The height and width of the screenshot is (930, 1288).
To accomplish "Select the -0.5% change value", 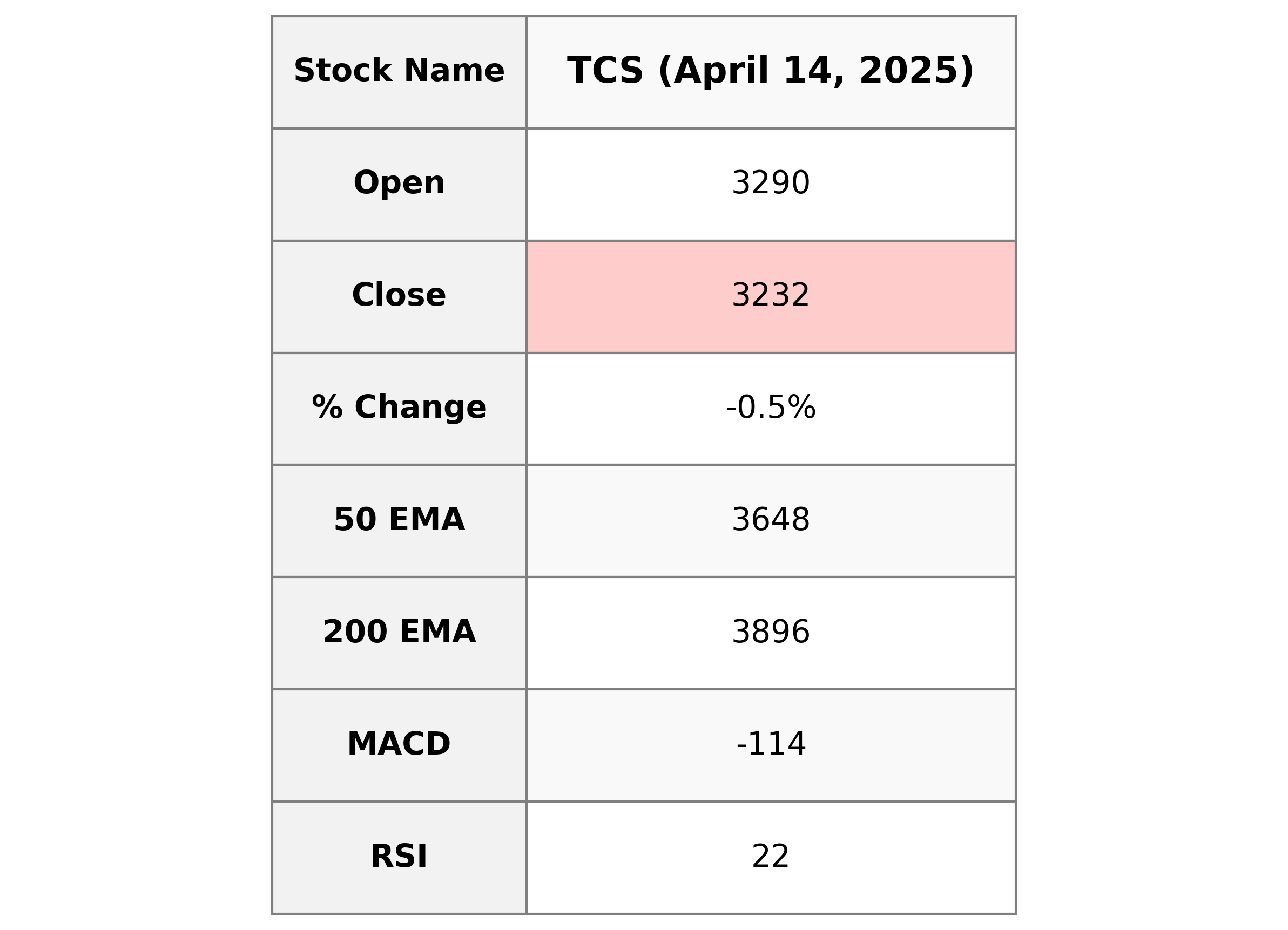I will [770, 408].
